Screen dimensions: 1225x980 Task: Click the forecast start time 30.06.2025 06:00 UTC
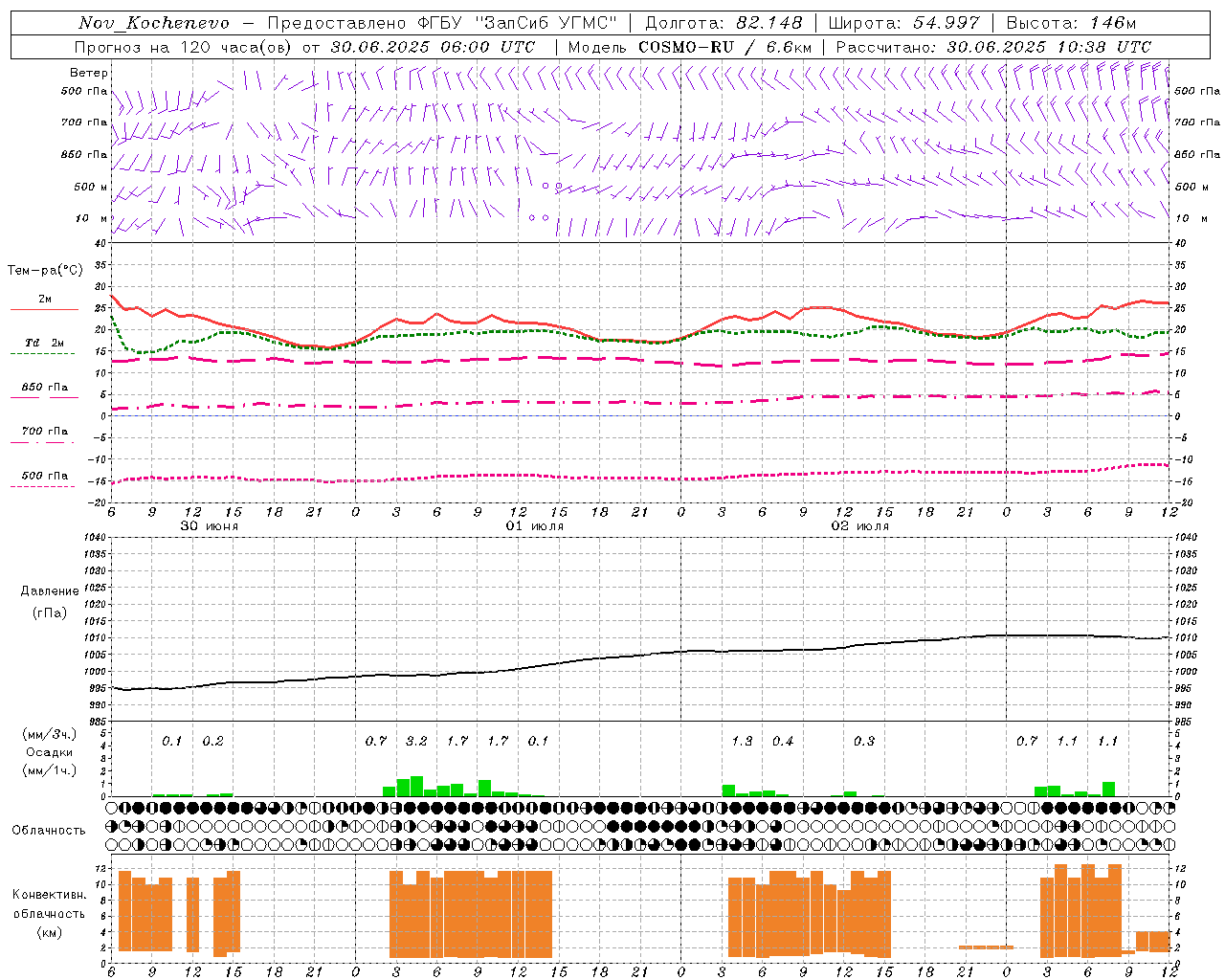tap(433, 47)
